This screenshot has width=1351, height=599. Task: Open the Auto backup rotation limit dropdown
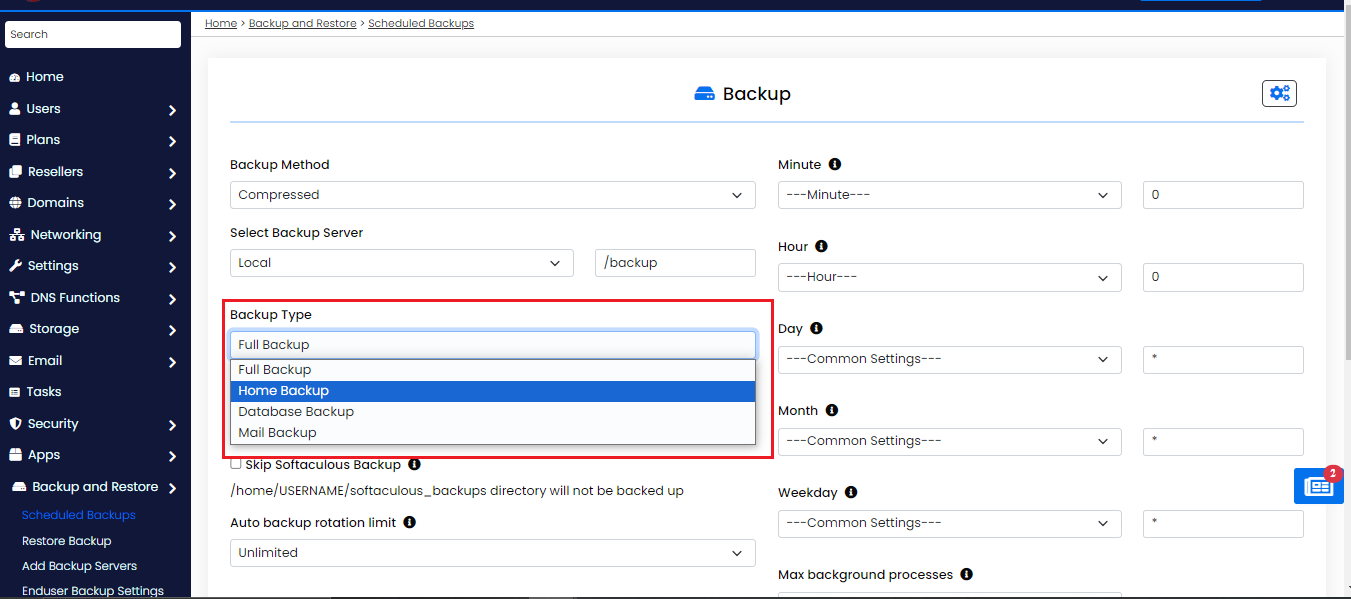492,553
